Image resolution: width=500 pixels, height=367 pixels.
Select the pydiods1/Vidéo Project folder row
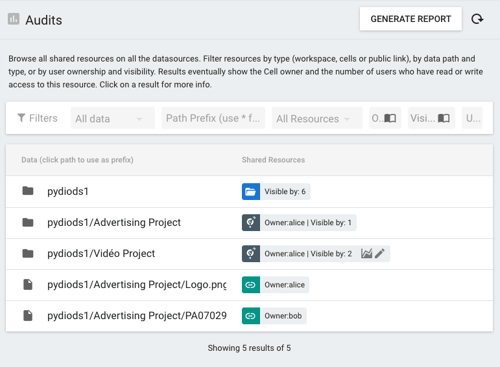(x=249, y=254)
